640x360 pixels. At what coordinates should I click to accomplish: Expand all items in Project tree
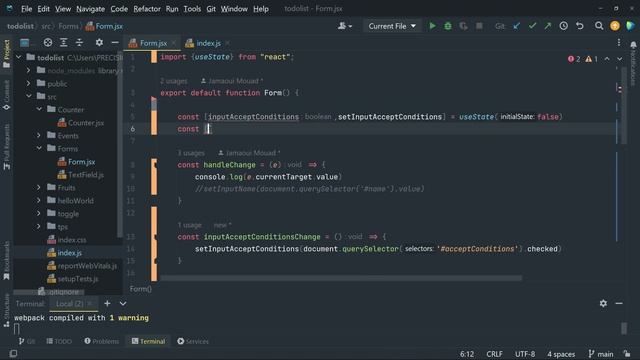point(64,42)
